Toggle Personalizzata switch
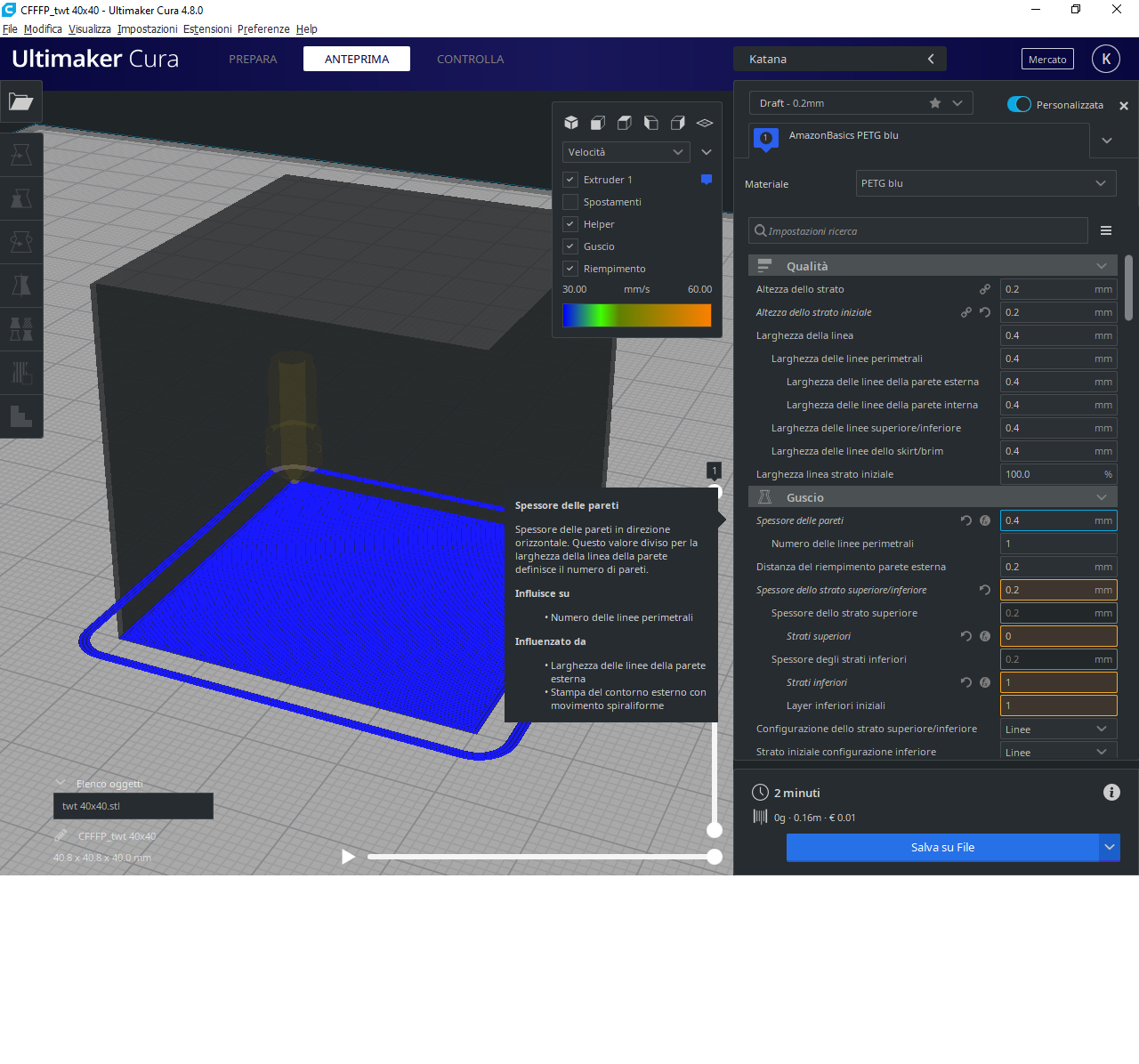The width and height of the screenshot is (1139, 1064). [x=1019, y=104]
